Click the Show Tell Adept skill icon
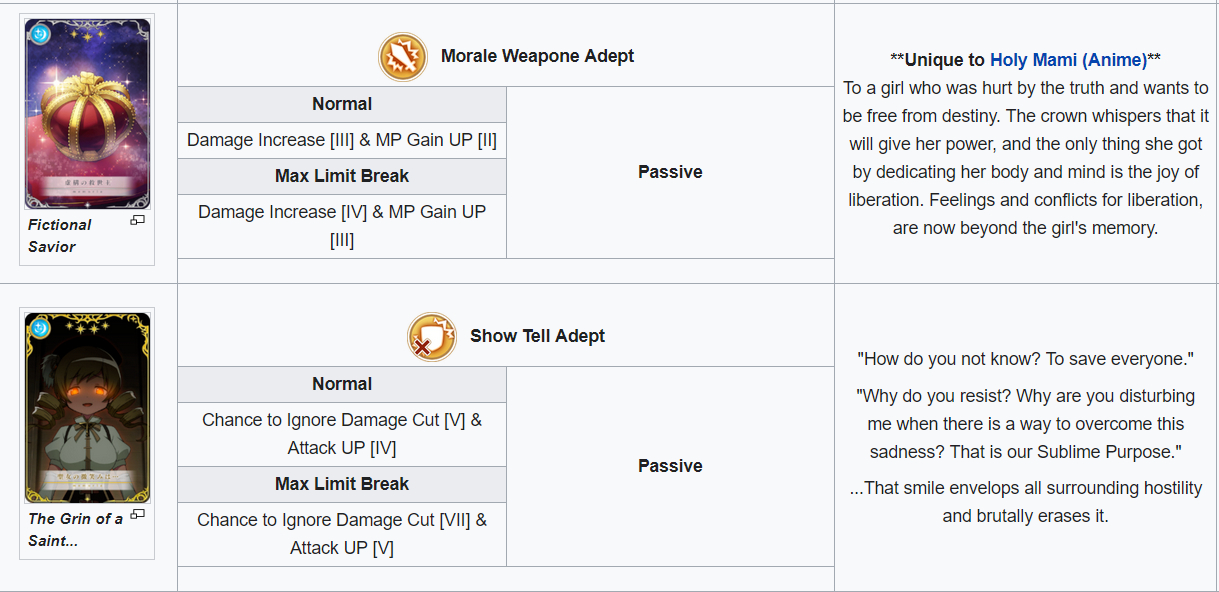Viewport: 1219px width, 592px height. [x=432, y=337]
